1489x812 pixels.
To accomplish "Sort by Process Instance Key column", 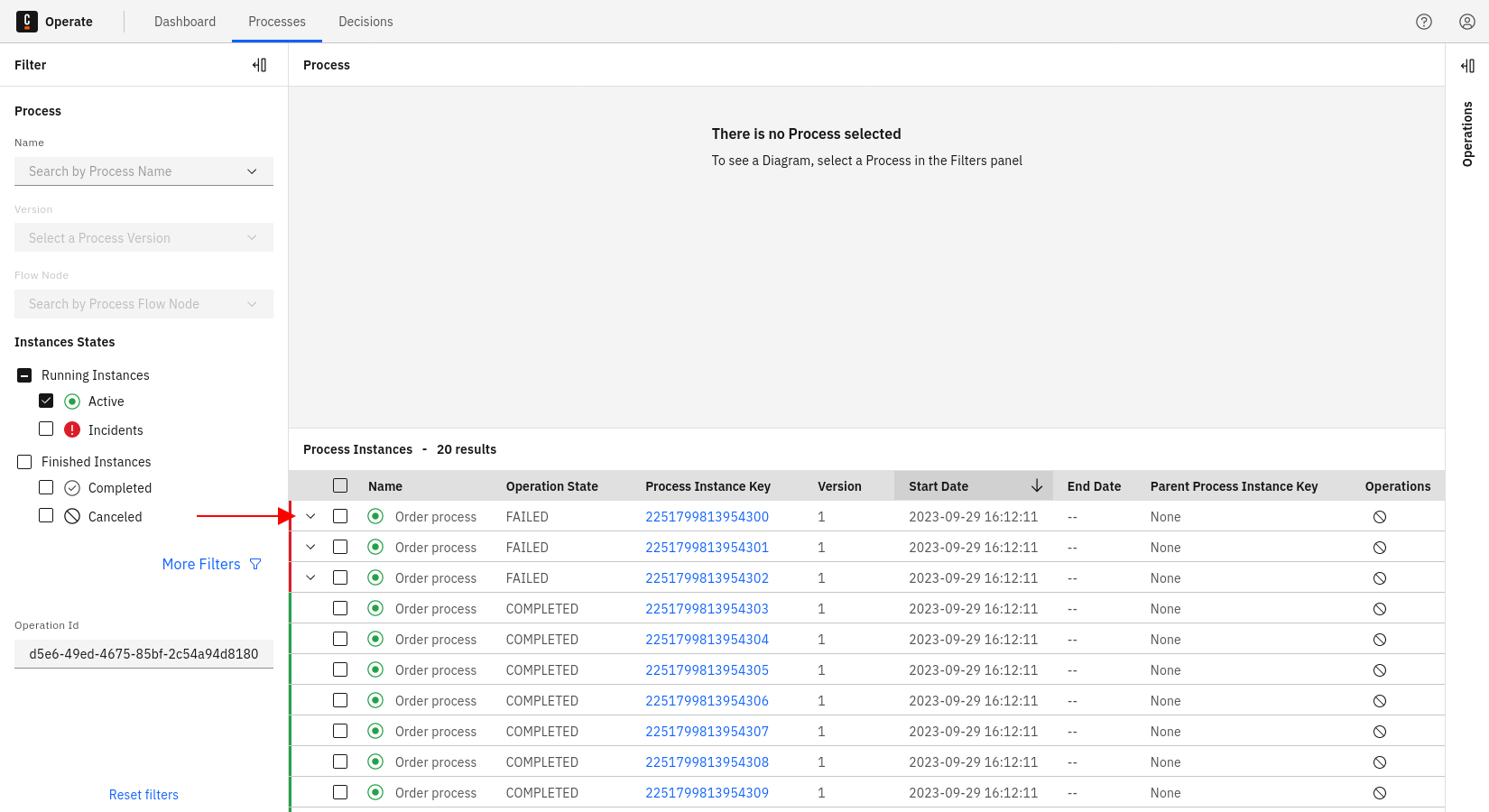I will tap(708, 486).
